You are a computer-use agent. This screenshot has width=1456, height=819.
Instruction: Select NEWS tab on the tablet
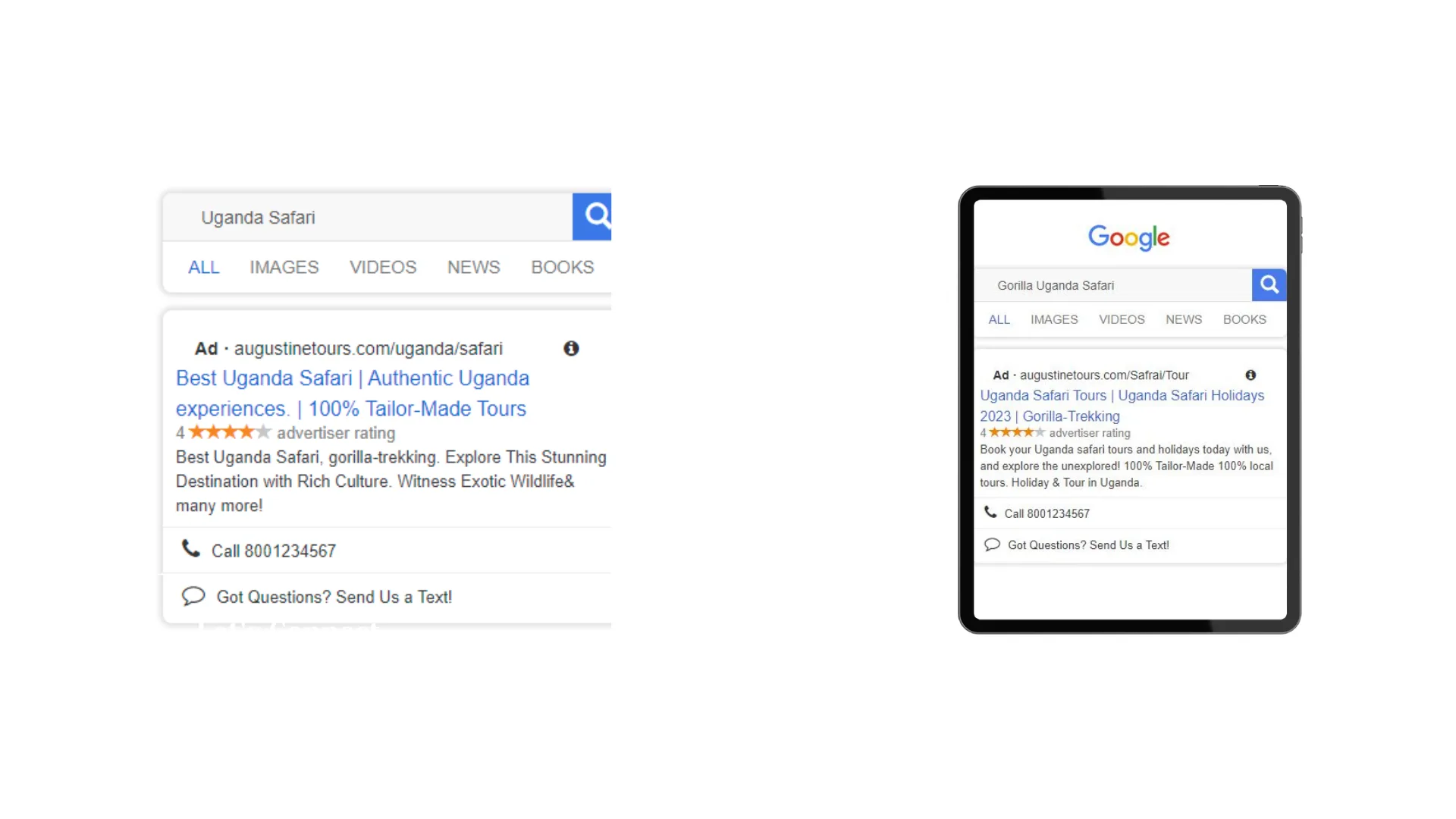[x=1184, y=319]
